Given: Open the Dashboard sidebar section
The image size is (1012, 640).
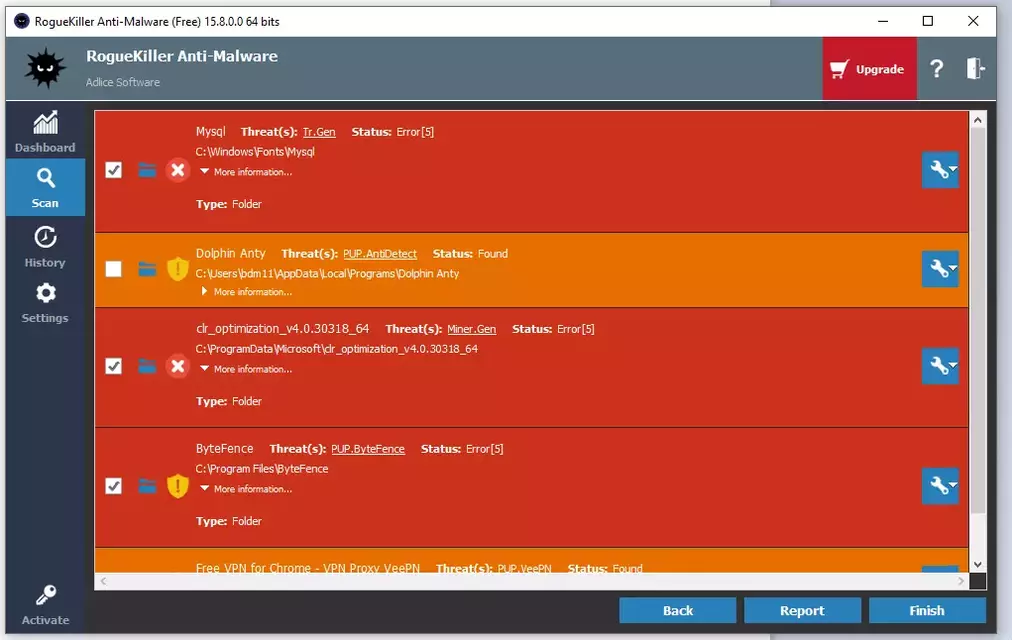Looking at the screenshot, I should tap(45, 132).
